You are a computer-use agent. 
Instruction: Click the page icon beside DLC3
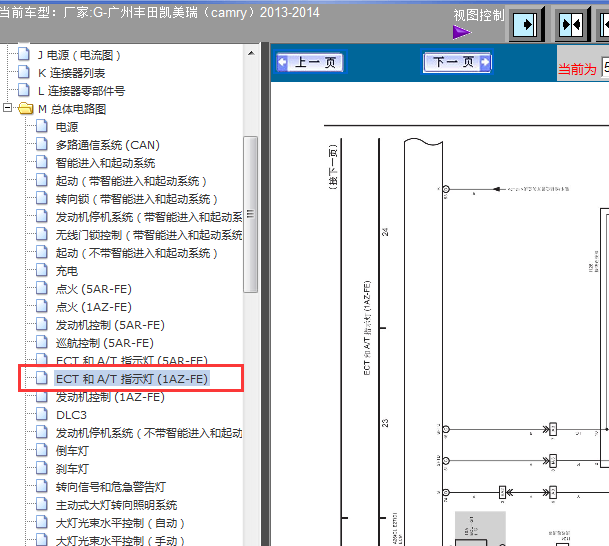pos(42,414)
